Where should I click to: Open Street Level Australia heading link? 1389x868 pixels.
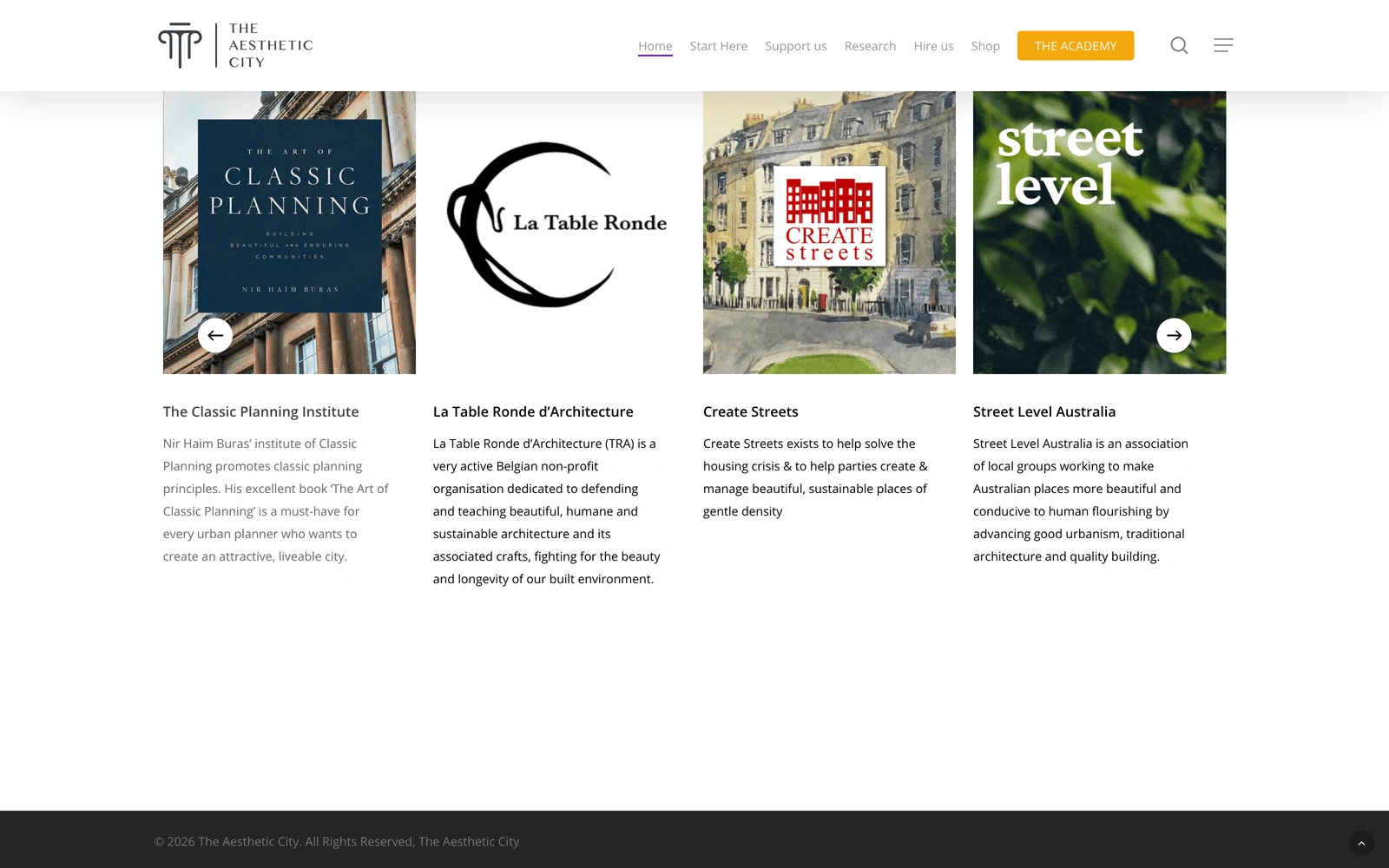pyautogui.click(x=1044, y=411)
